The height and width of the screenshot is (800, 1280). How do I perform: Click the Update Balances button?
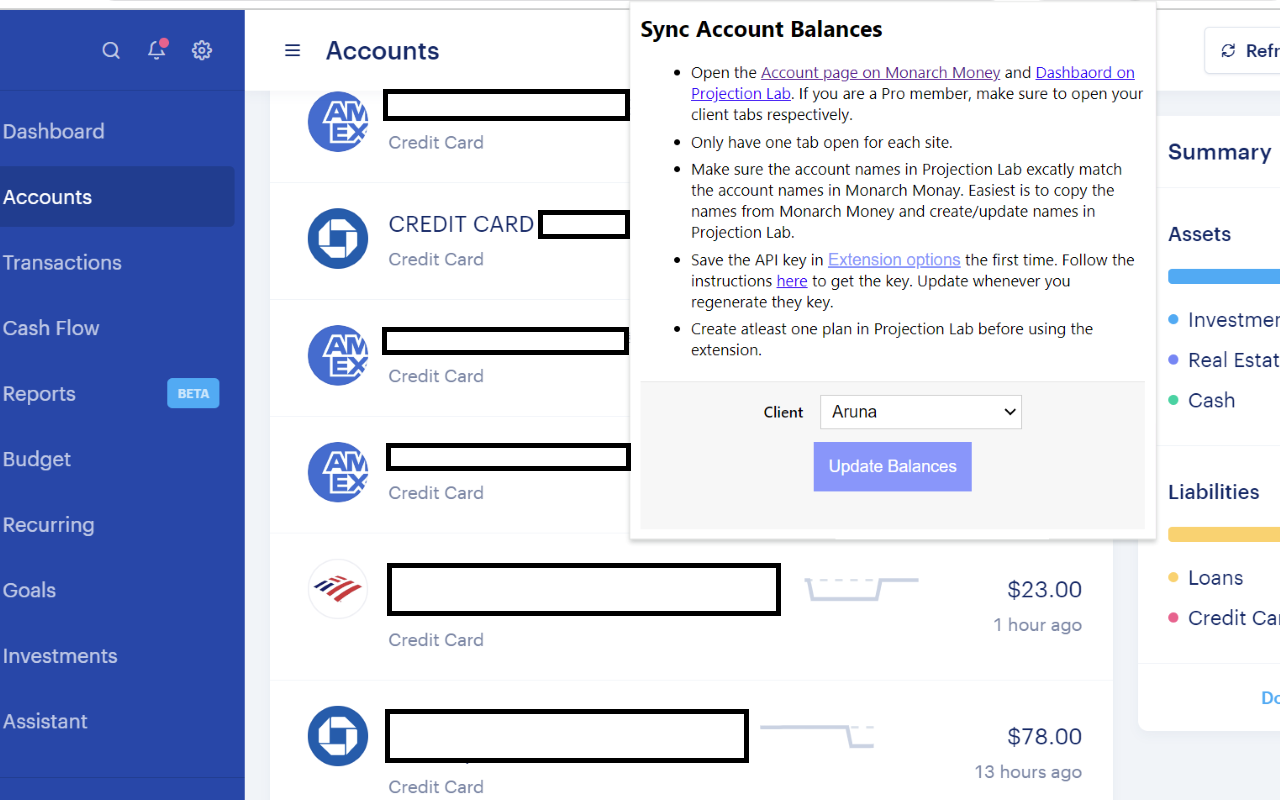click(893, 466)
